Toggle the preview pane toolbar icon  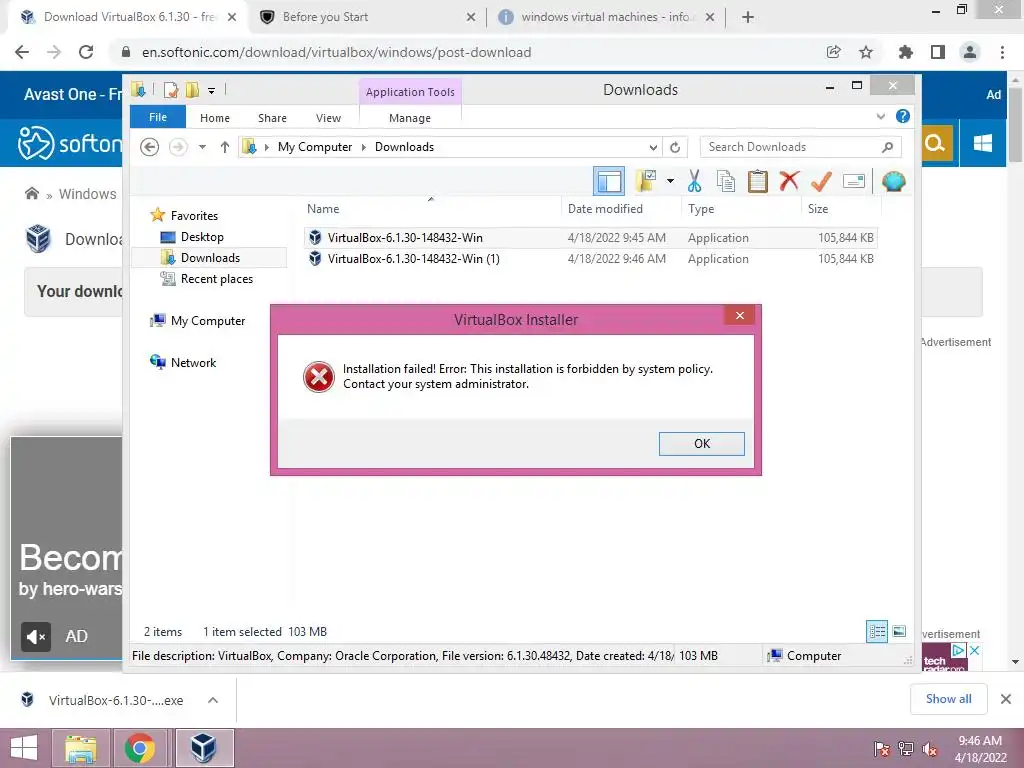609,181
